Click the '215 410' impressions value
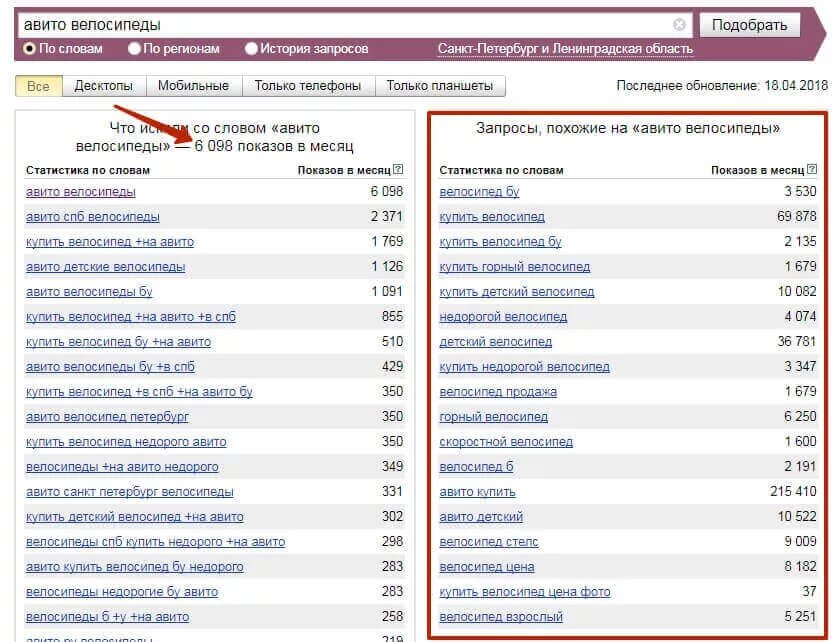The image size is (837, 642). (793, 492)
